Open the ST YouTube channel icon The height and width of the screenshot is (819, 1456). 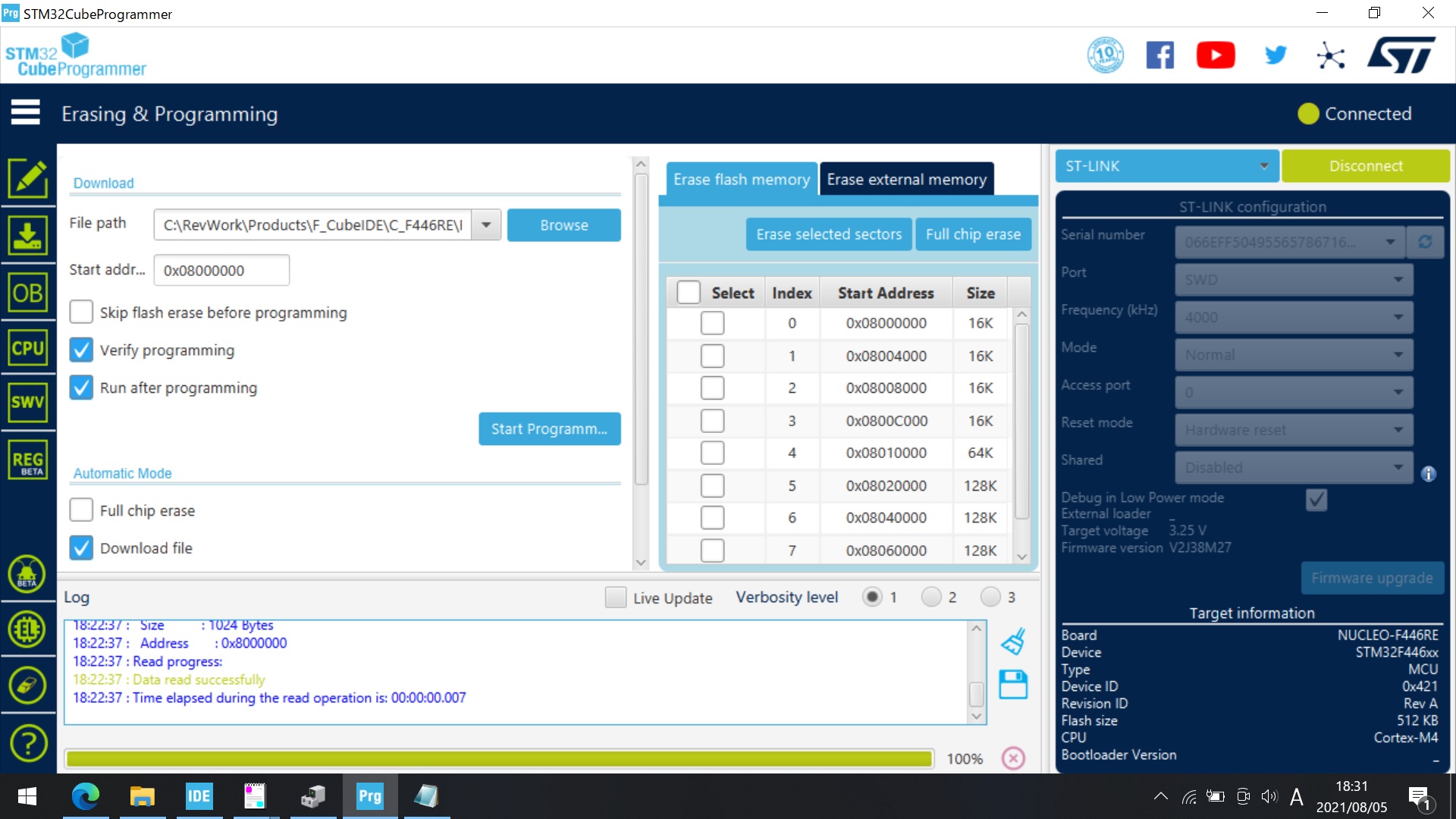point(1216,55)
